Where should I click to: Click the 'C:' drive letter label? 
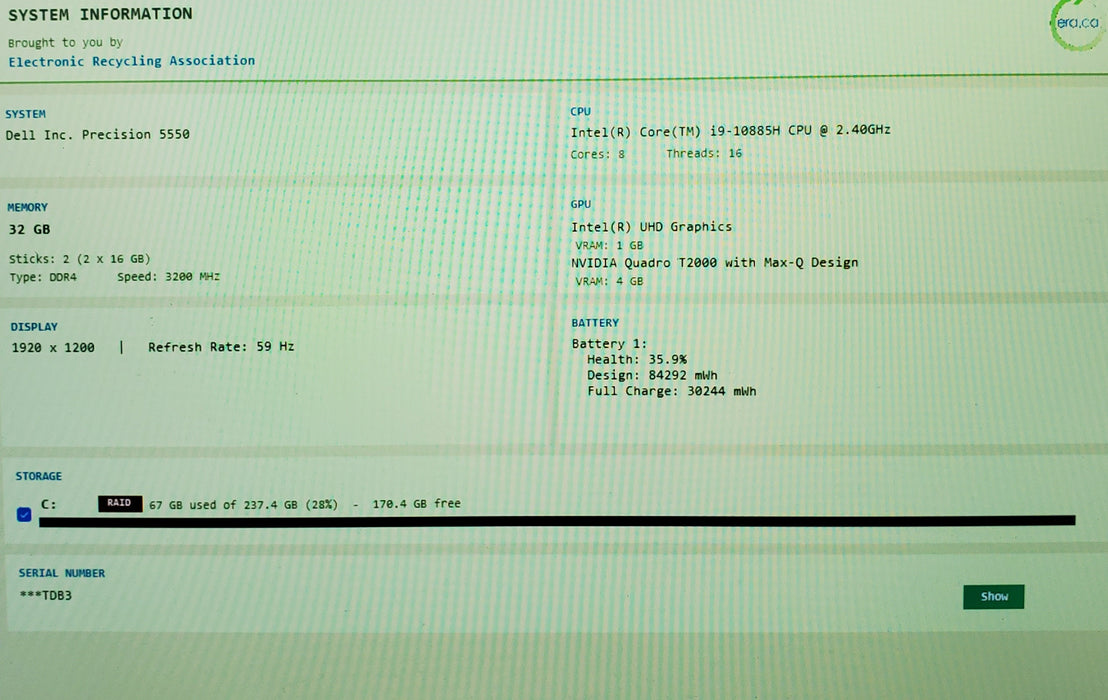pos(48,504)
